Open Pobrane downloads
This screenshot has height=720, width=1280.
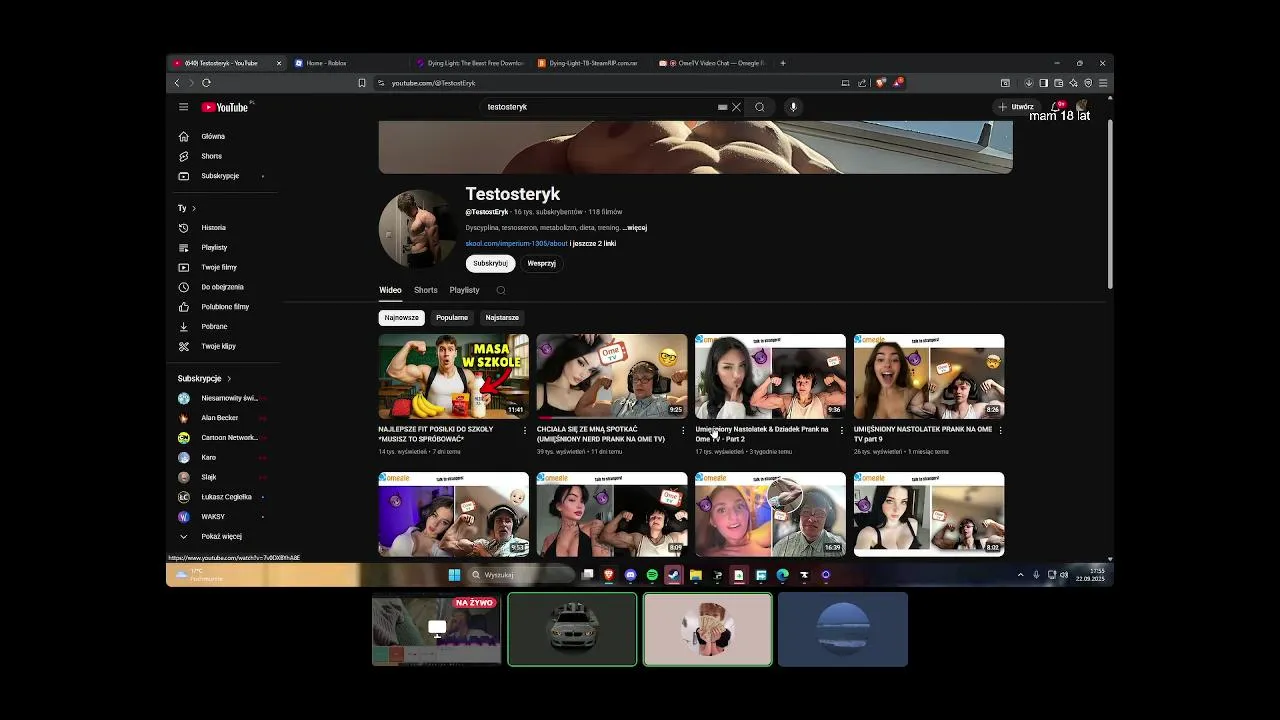click(214, 327)
